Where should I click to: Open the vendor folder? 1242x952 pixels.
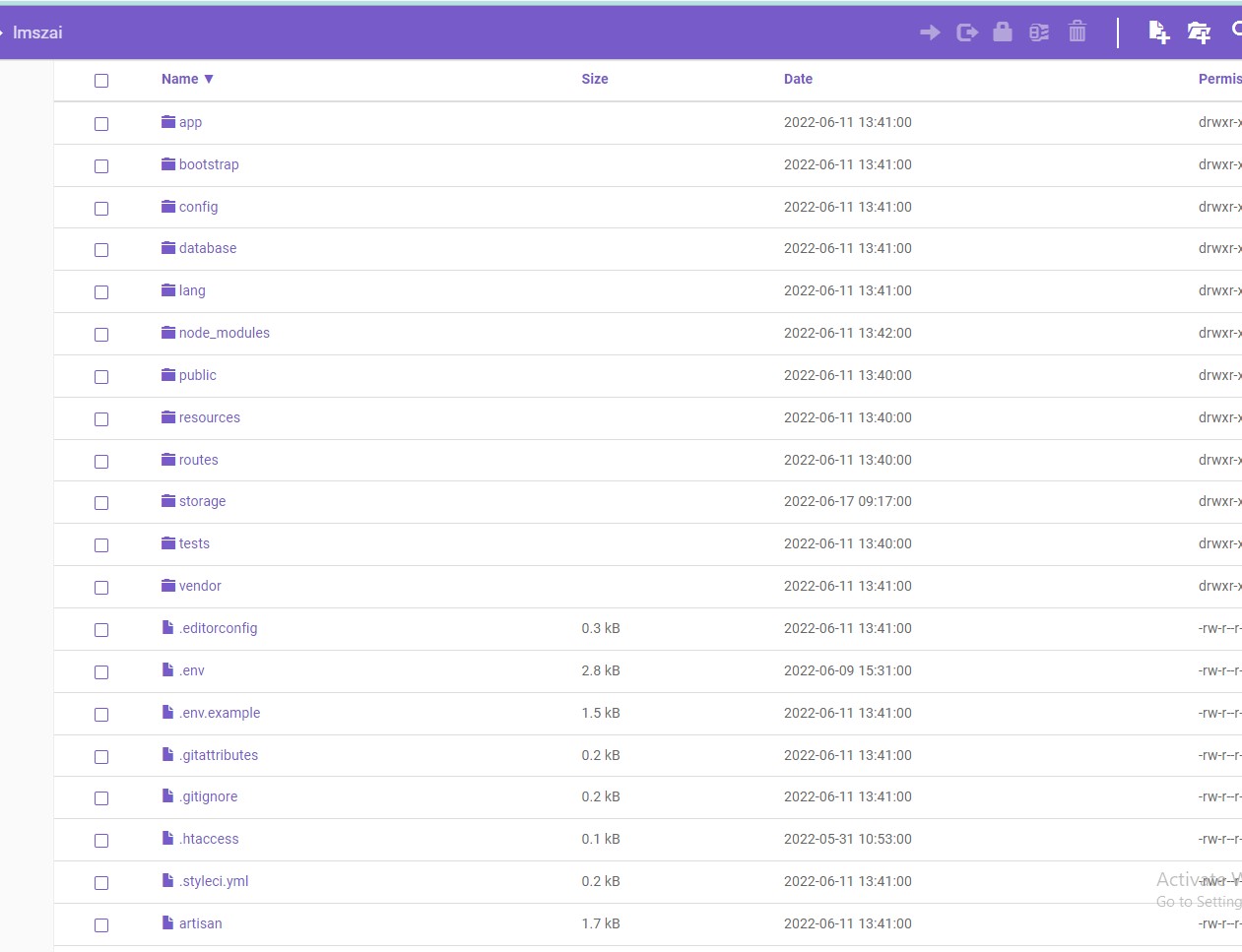[x=200, y=586]
